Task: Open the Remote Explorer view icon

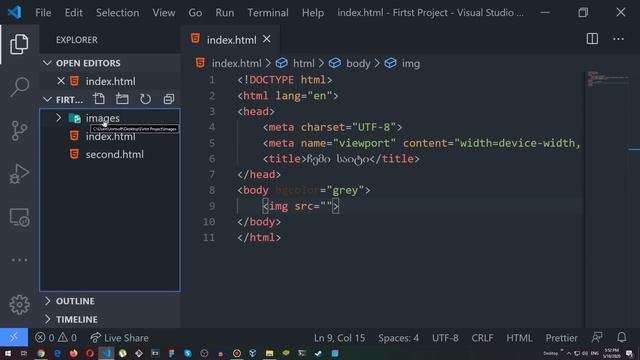Action: 19,217
